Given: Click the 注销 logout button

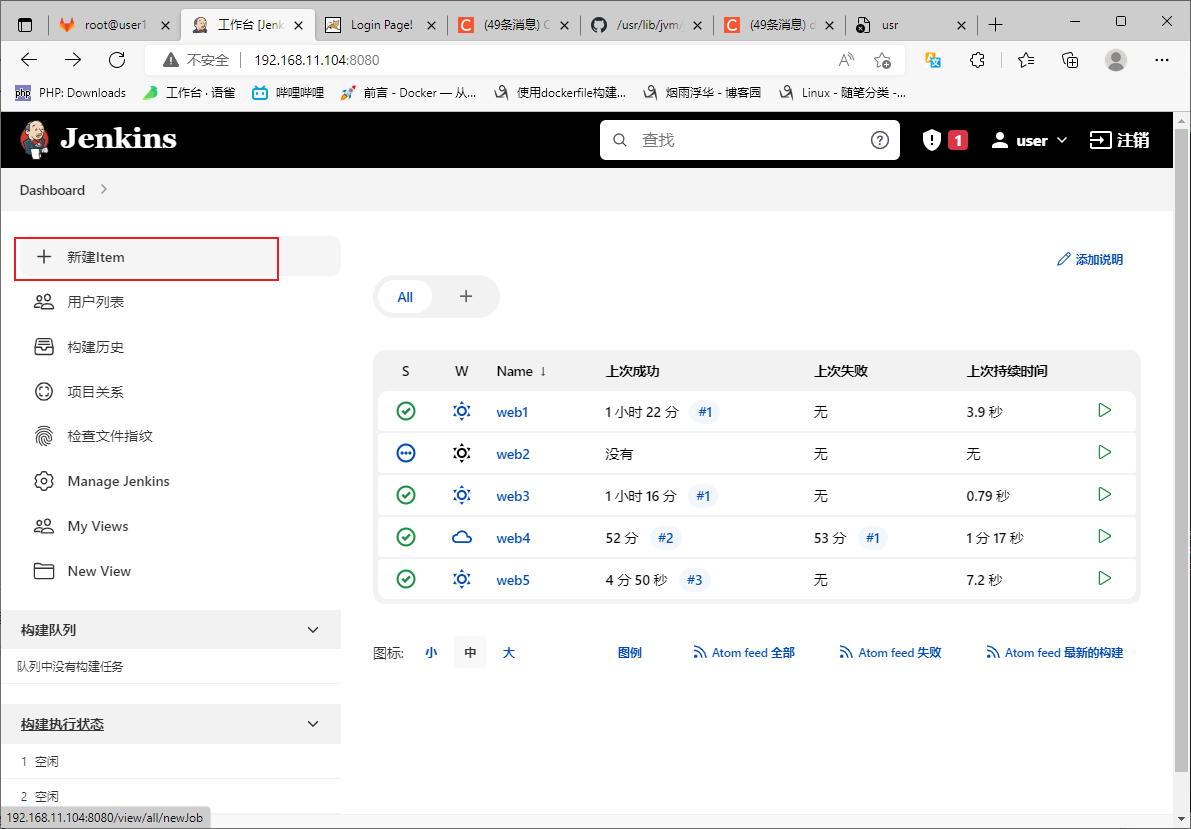Looking at the screenshot, I should (1120, 140).
